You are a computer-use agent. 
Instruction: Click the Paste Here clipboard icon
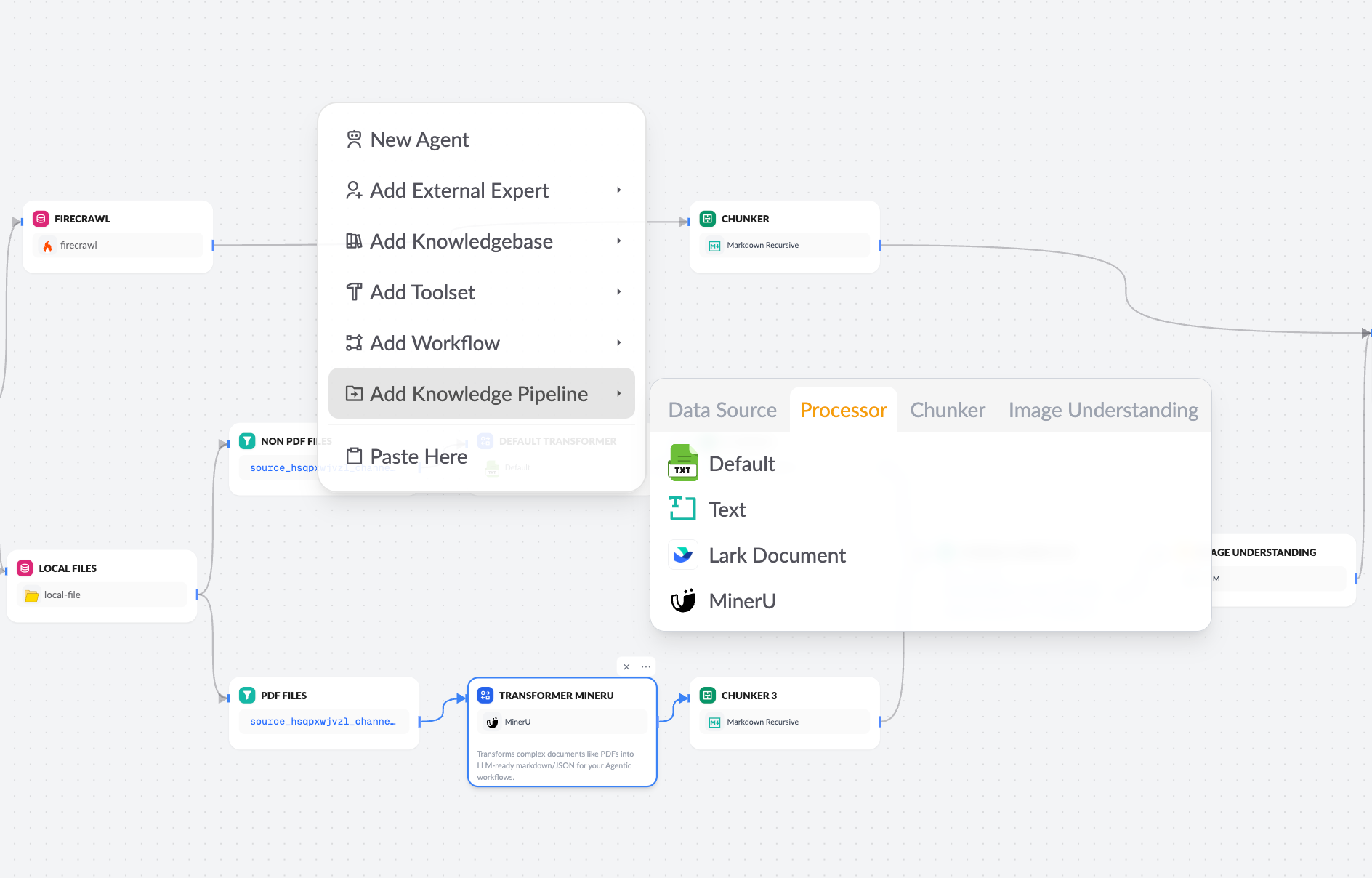[354, 456]
